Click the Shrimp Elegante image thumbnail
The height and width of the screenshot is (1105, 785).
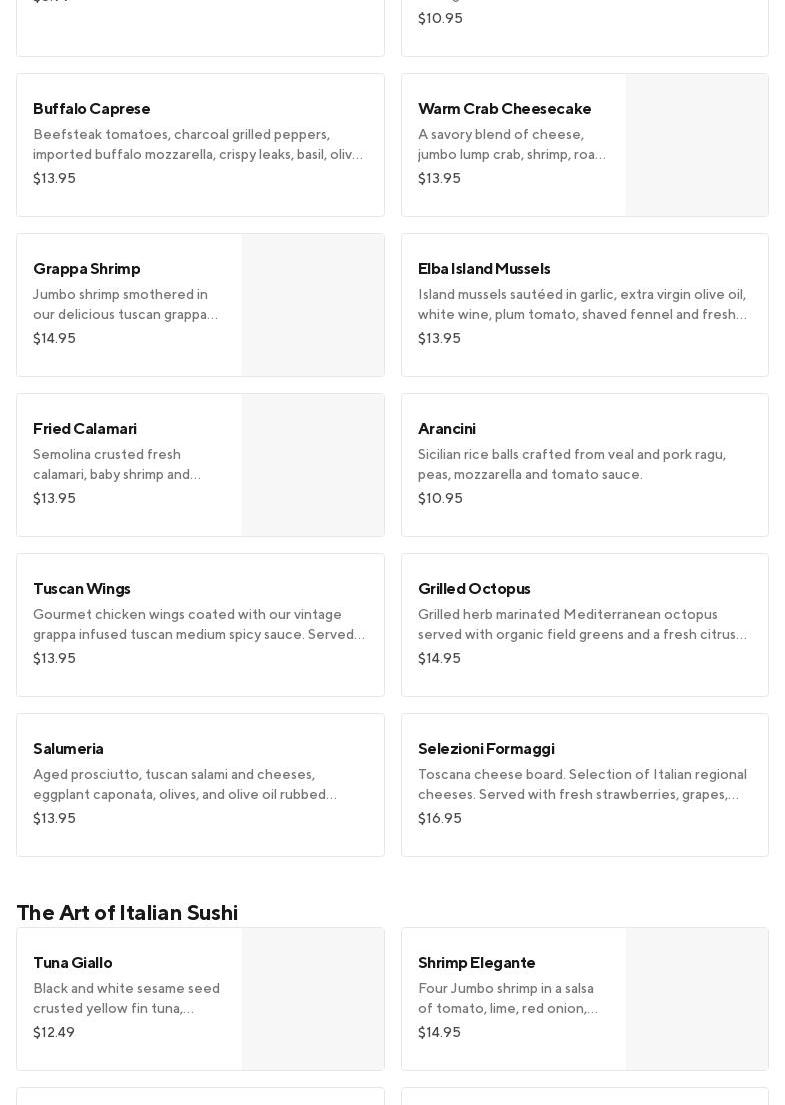697,999
